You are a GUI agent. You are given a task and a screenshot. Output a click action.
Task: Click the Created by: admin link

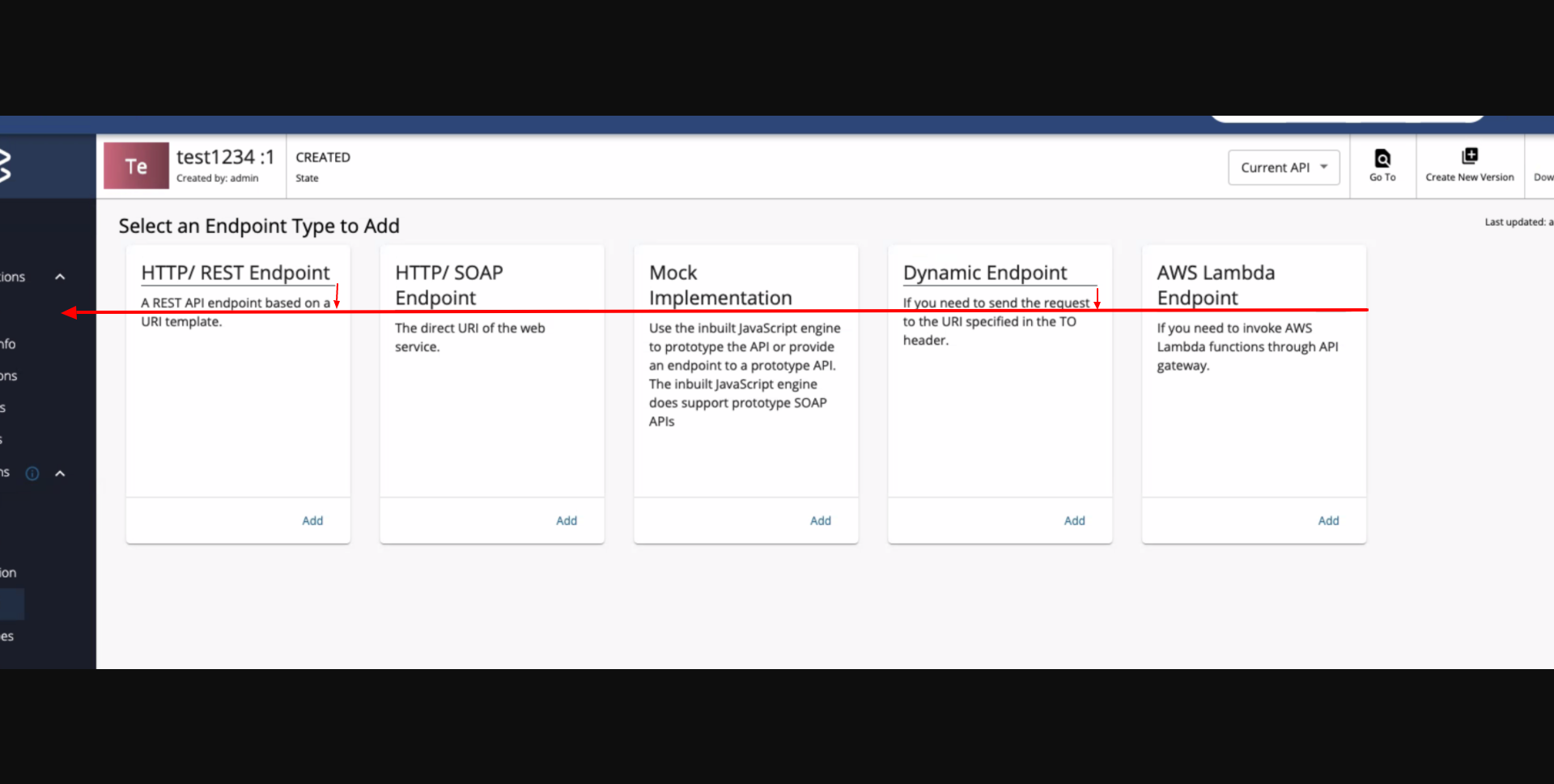tap(216, 178)
